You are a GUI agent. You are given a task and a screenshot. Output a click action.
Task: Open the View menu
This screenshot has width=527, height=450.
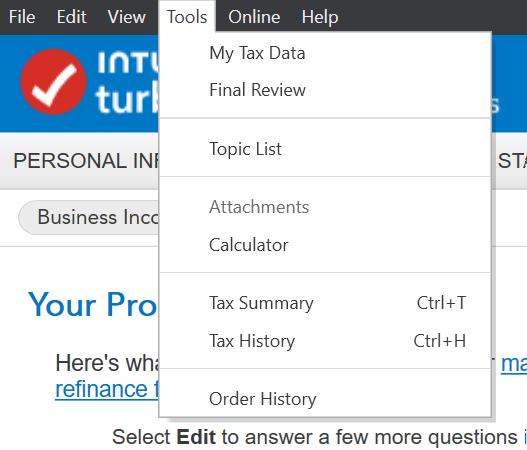(x=127, y=17)
